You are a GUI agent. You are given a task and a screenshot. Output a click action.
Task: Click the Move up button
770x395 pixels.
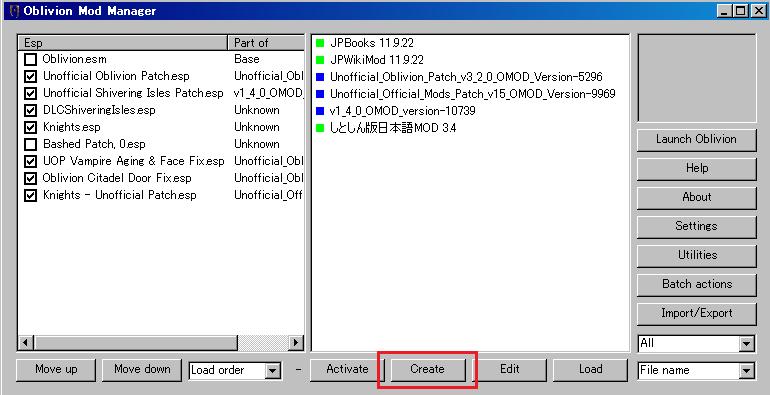coord(56,370)
